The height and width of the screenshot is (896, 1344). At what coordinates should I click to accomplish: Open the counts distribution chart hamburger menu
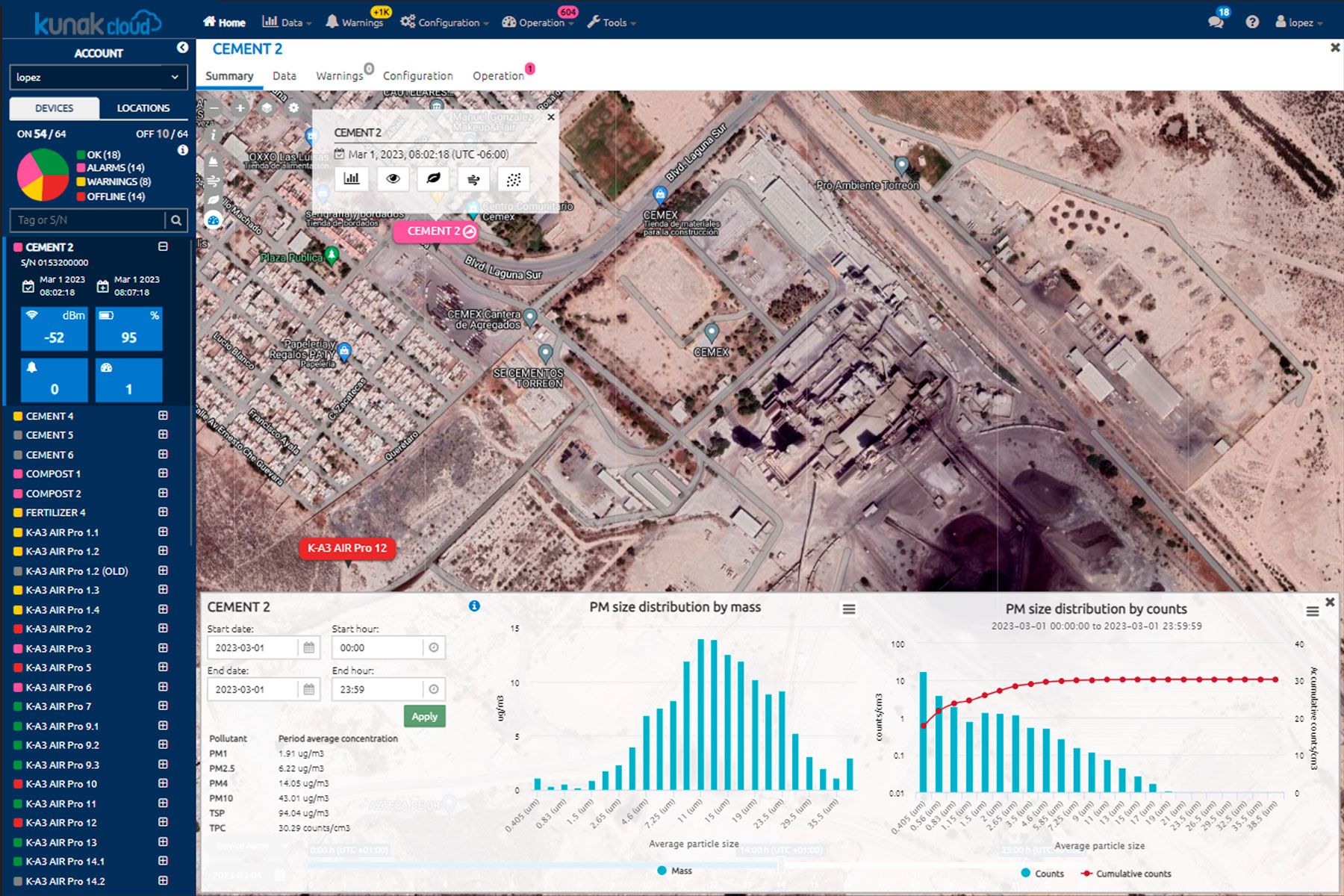(1312, 612)
